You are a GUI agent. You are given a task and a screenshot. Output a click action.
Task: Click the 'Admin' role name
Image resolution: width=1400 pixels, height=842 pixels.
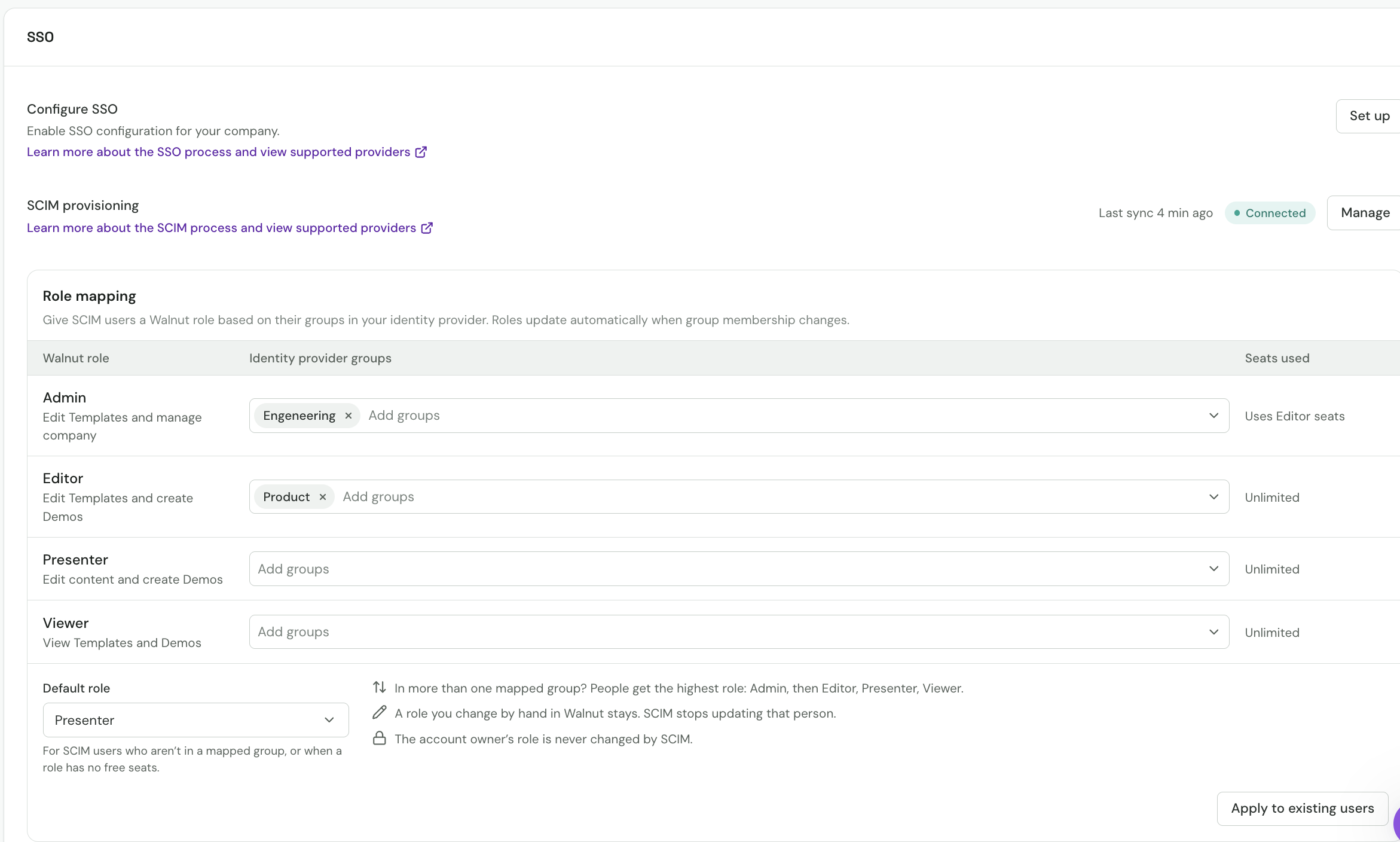click(x=65, y=398)
